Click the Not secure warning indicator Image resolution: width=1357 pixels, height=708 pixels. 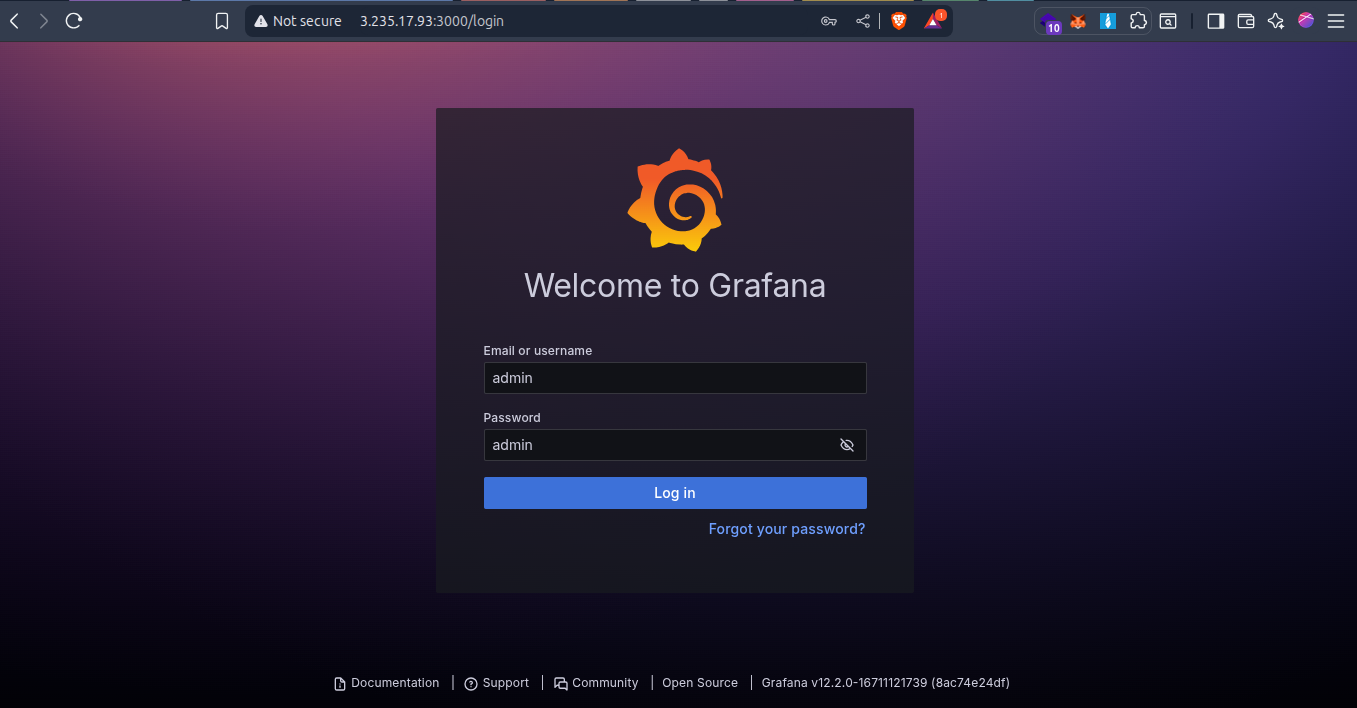(297, 21)
